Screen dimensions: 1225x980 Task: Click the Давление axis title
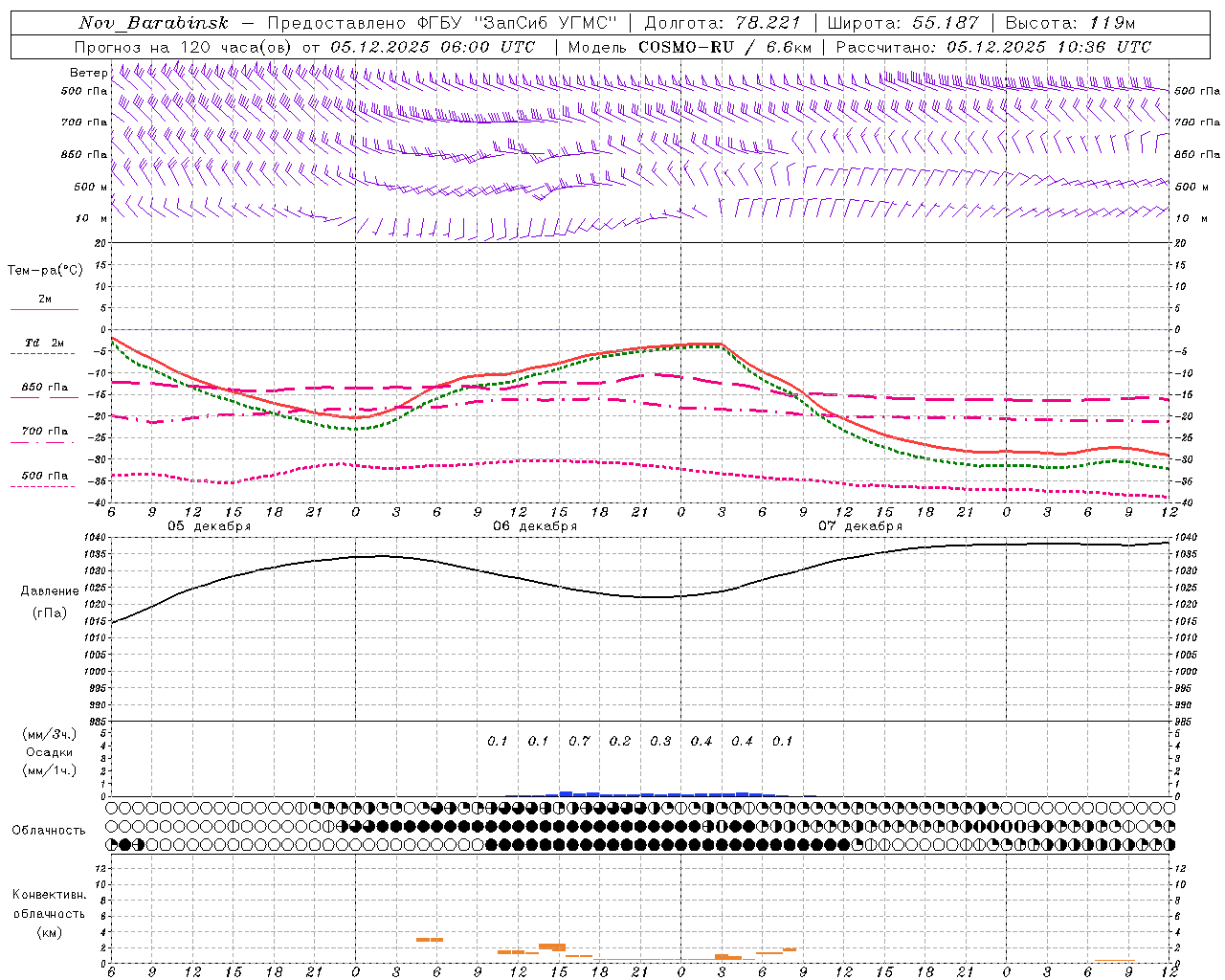coord(50,591)
